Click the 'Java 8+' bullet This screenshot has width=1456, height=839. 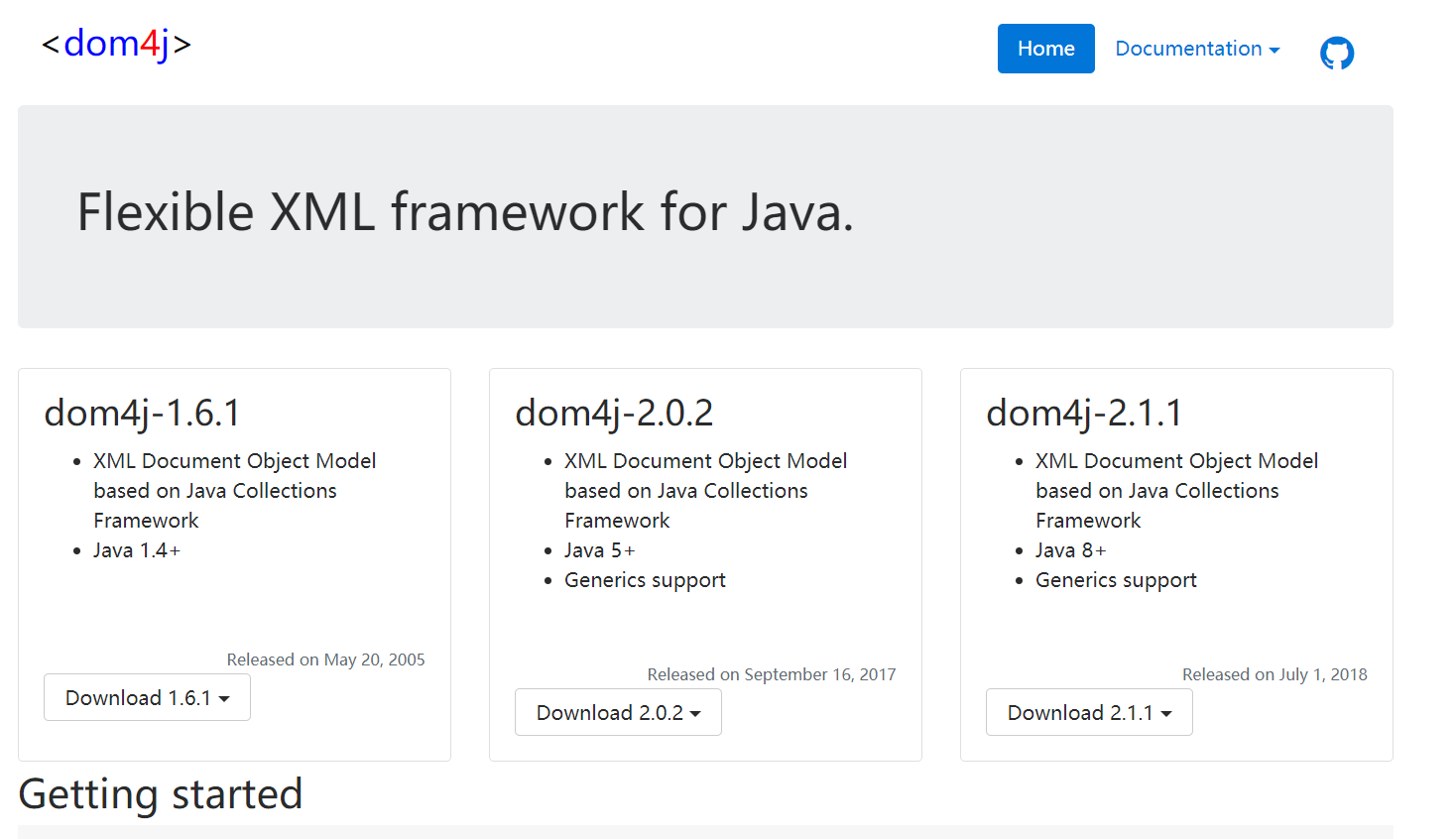click(x=1070, y=550)
